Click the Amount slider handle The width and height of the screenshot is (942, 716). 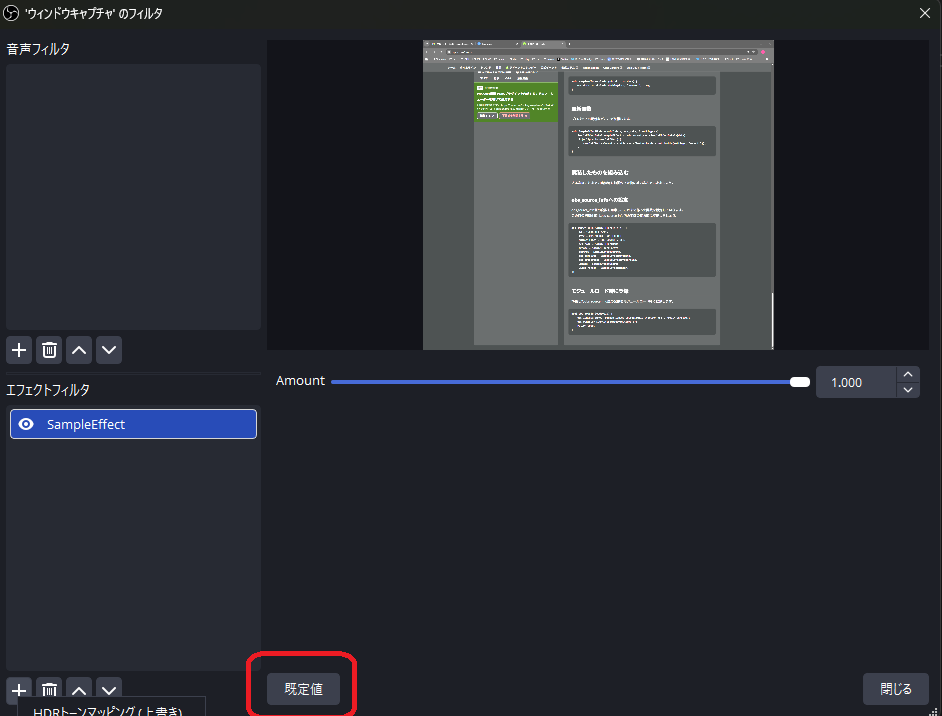(x=800, y=382)
